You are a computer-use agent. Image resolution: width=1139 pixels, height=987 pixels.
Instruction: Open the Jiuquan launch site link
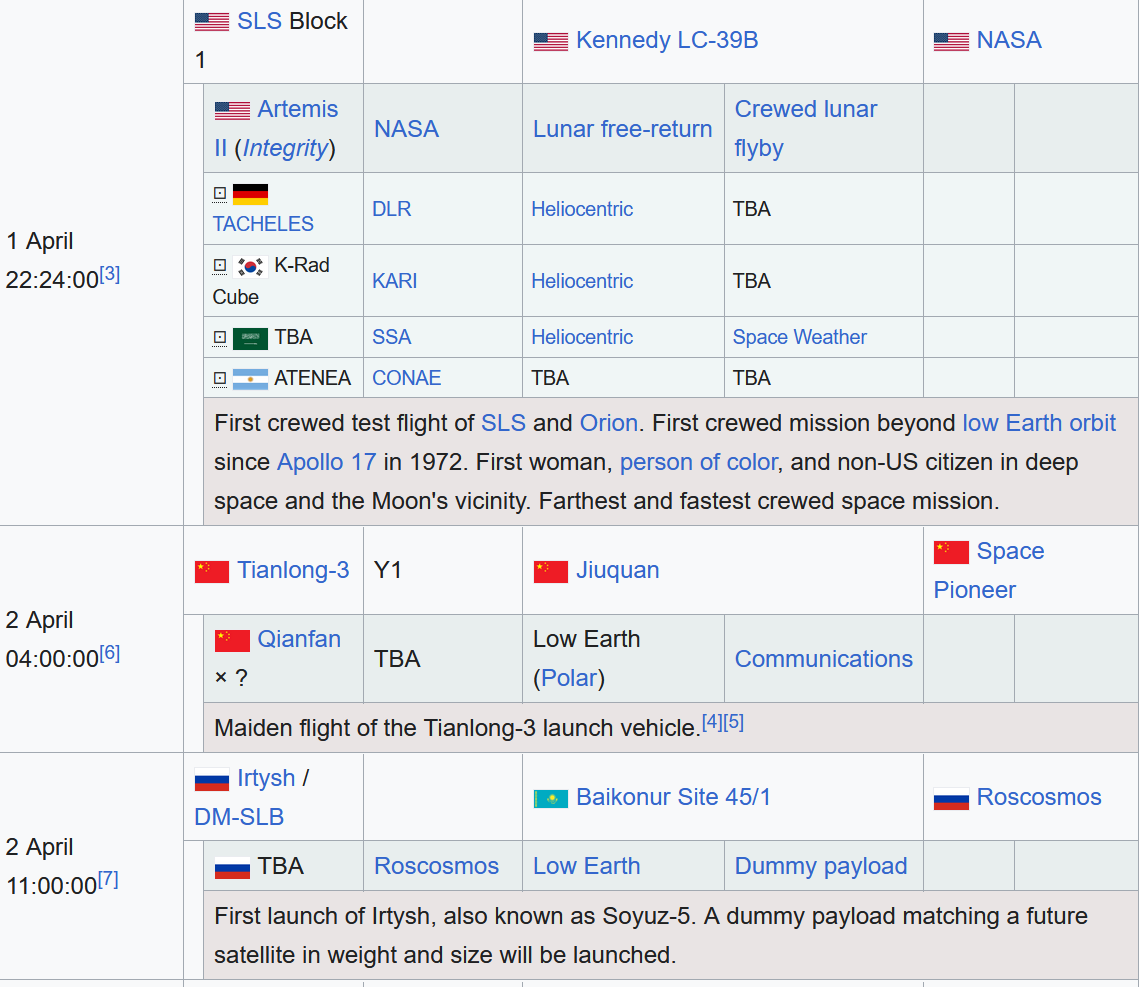617,570
